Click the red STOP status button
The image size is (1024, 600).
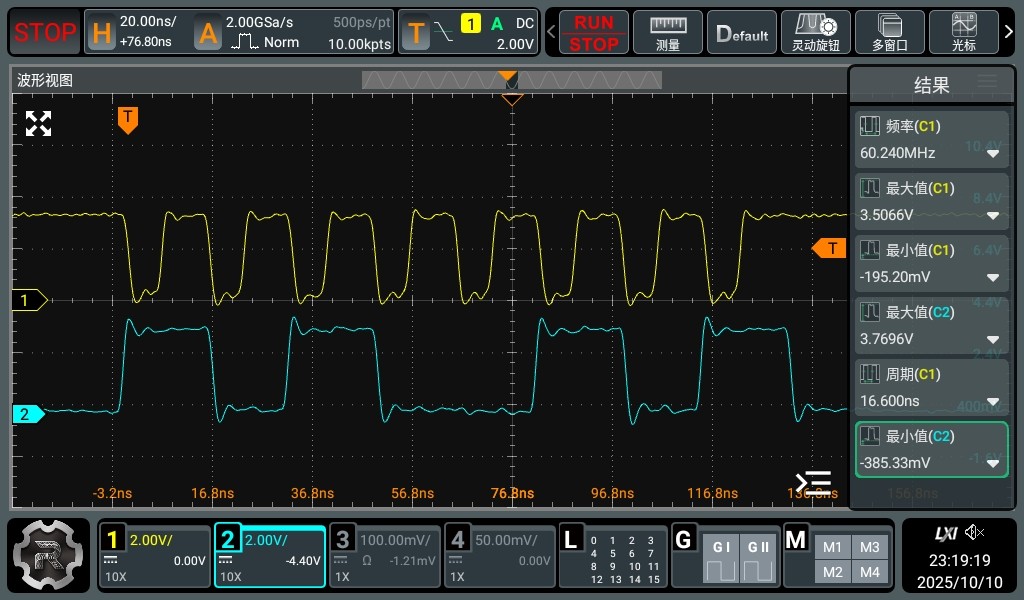tap(45, 33)
